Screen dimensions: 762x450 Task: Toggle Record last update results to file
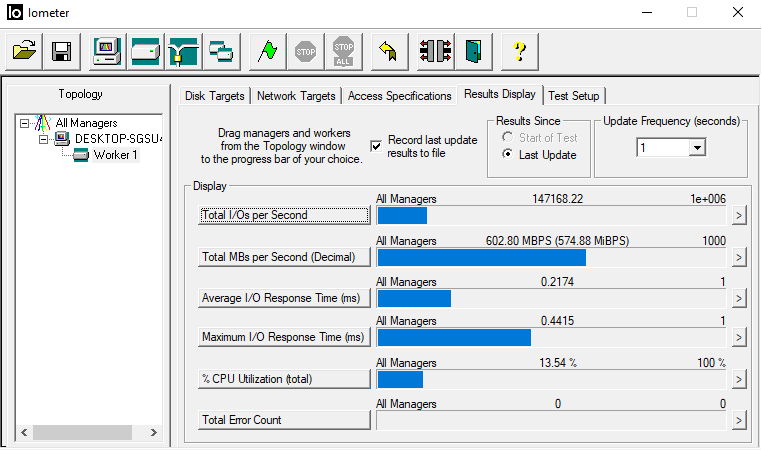coord(376,146)
